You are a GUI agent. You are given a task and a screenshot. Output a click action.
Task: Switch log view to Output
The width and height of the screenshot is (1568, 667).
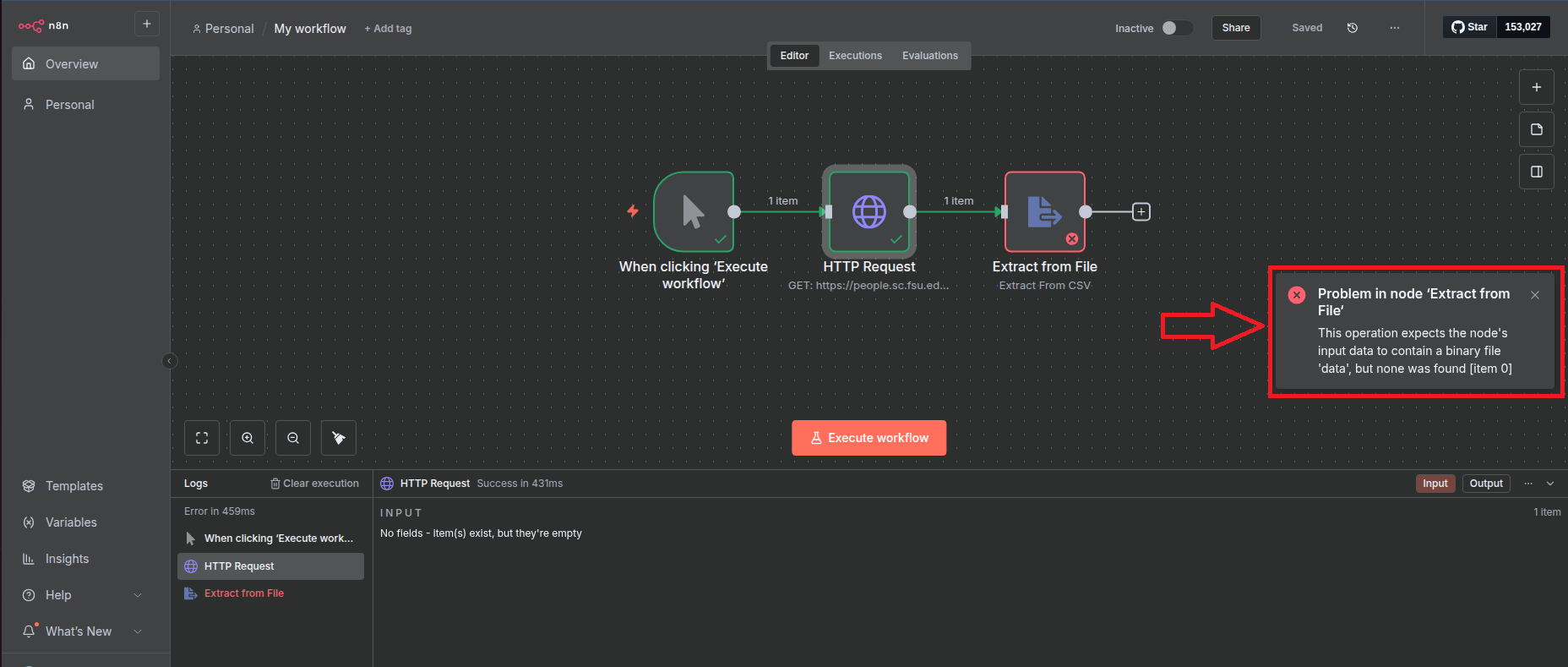tap(1485, 484)
